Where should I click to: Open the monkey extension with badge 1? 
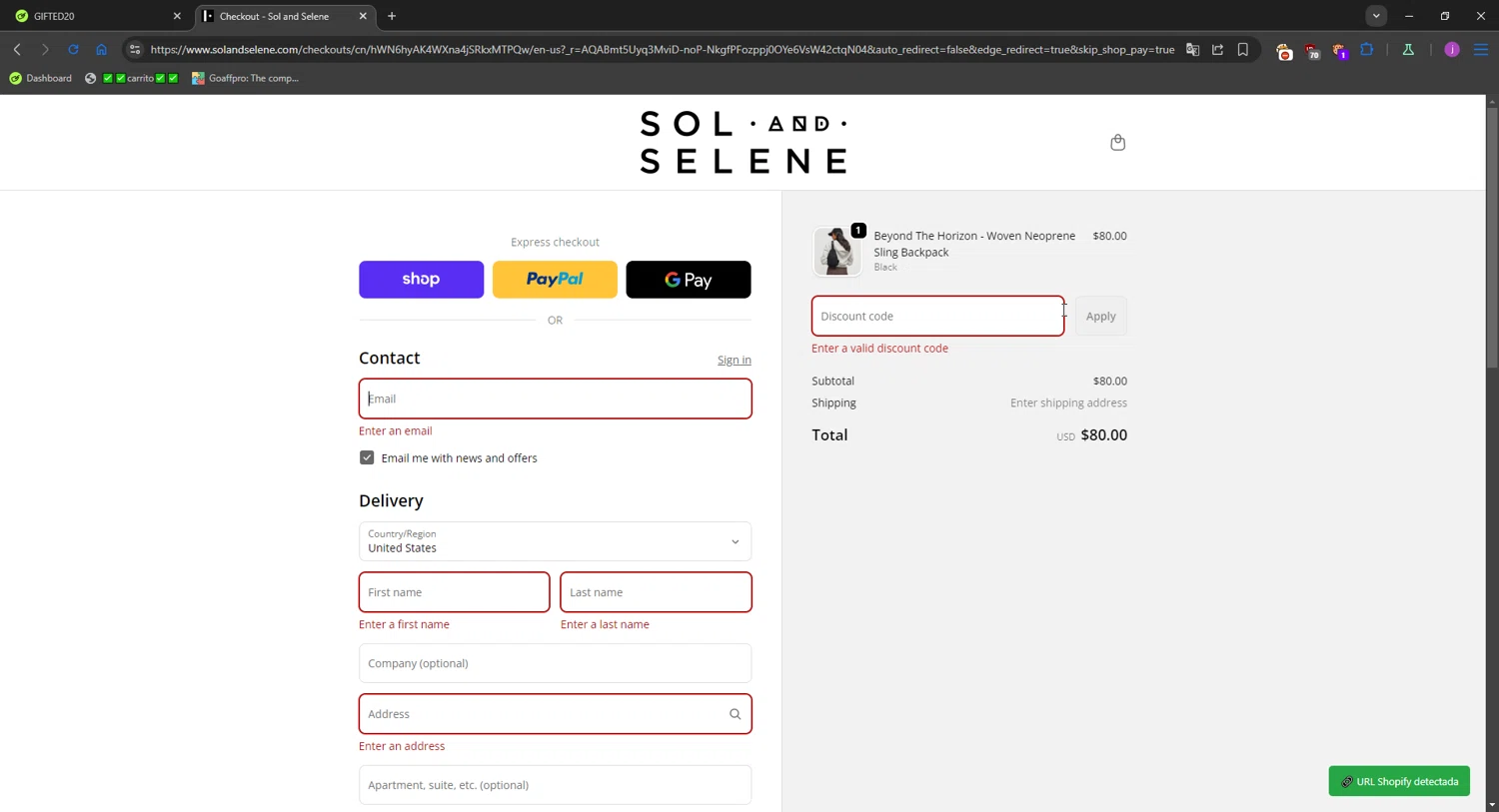point(1340,50)
